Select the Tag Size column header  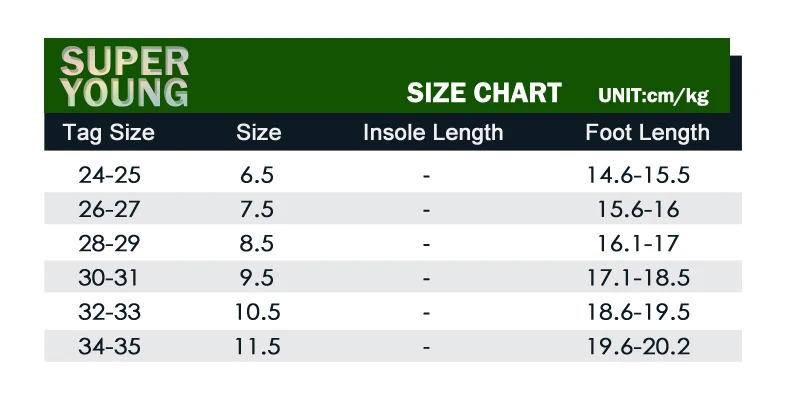point(109,133)
